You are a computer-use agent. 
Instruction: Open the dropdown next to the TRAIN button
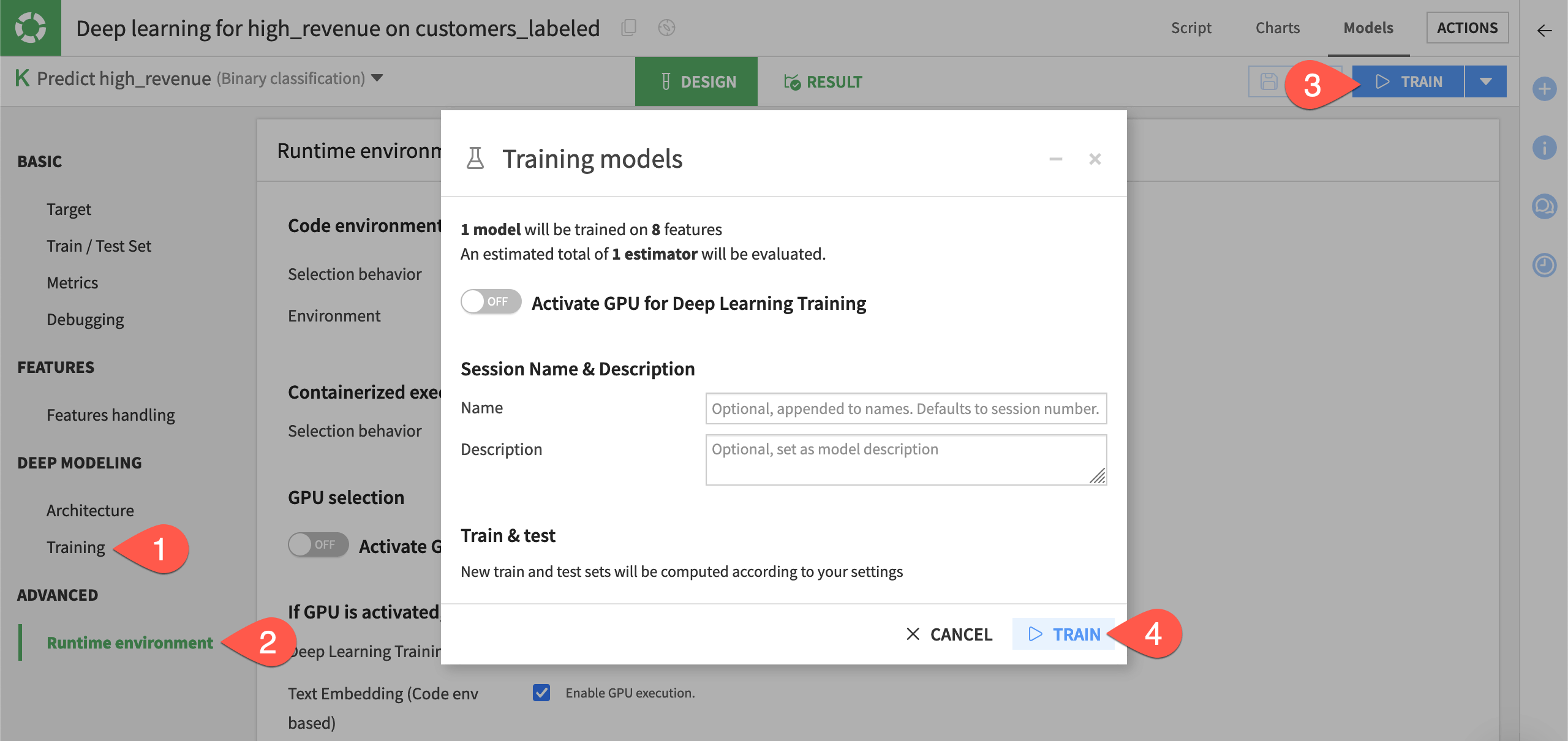click(1485, 81)
